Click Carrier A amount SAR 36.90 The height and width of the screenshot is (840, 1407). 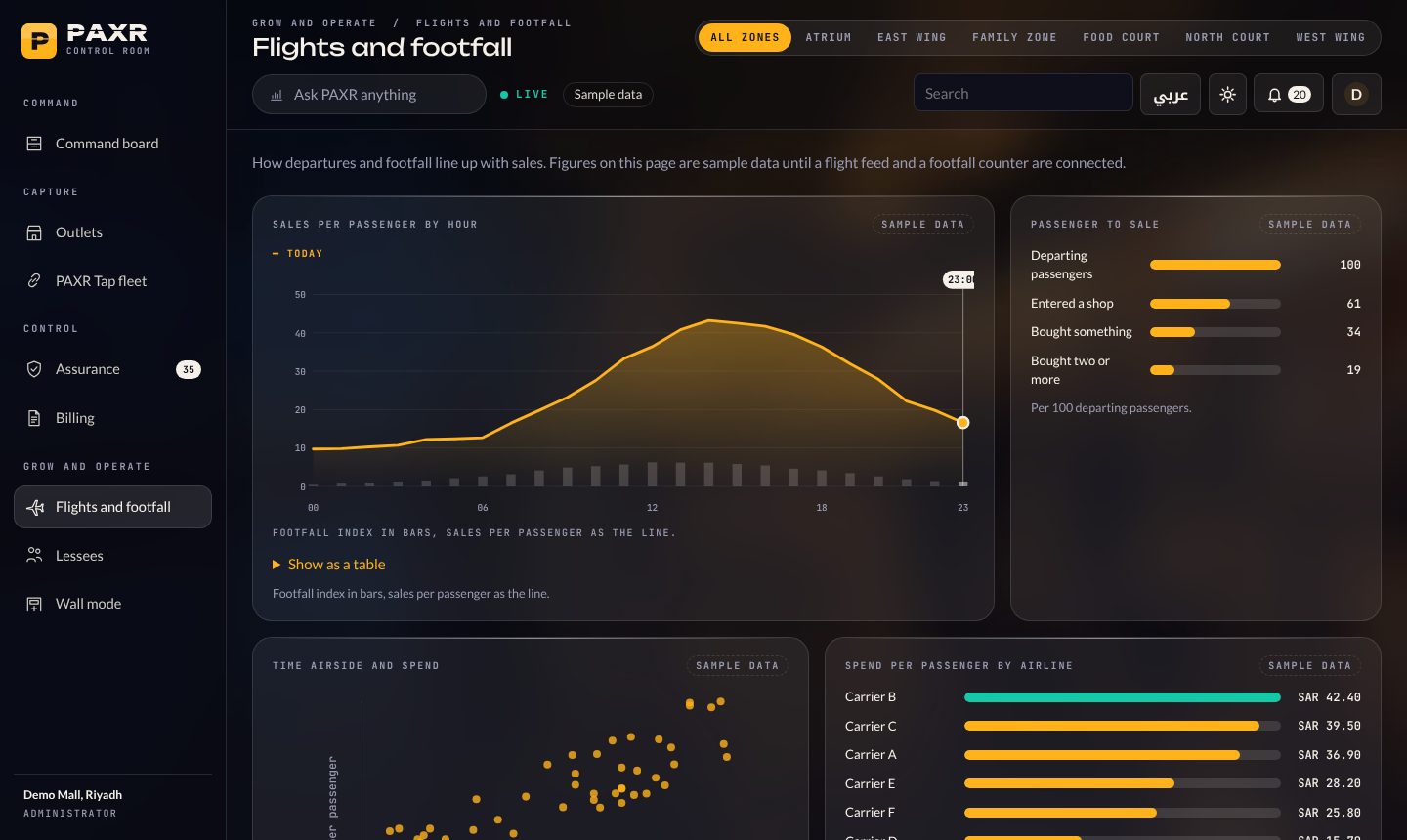pyautogui.click(x=1329, y=755)
